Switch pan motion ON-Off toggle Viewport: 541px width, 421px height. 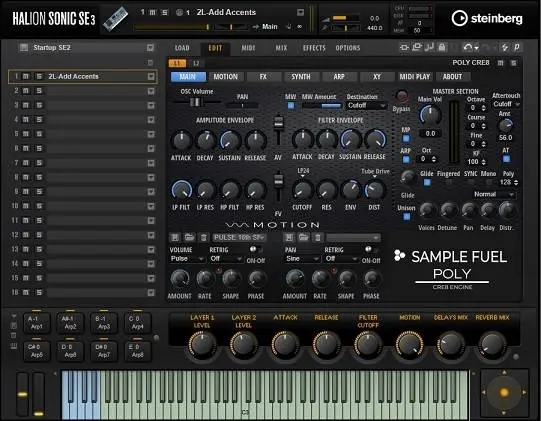tap(371, 249)
